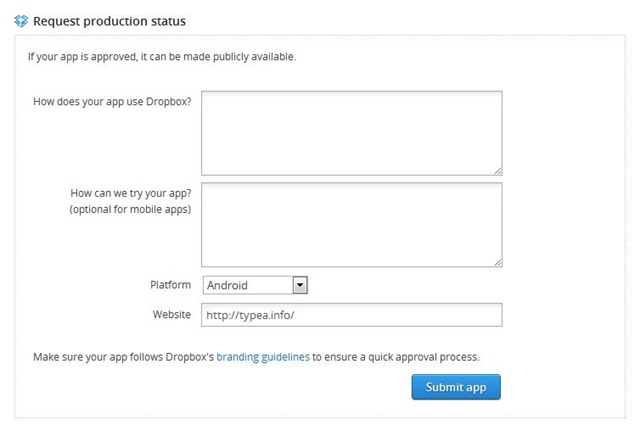Image resolution: width=640 pixels, height=431 pixels.
Task: Click the Dropbox logo icon
Action: (x=21, y=21)
